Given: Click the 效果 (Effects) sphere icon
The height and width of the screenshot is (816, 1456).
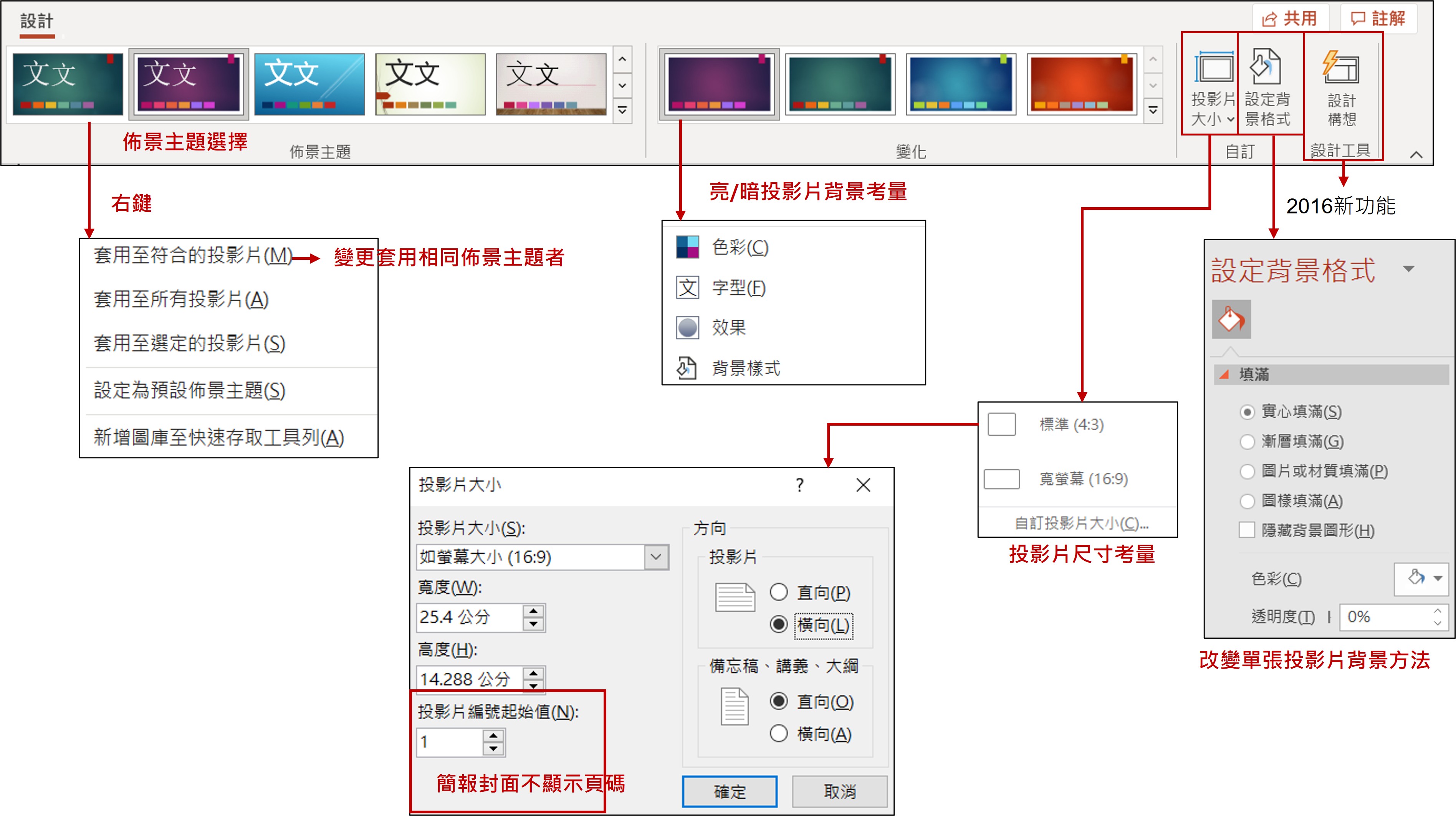Looking at the screenshot, I should [687, 328].
